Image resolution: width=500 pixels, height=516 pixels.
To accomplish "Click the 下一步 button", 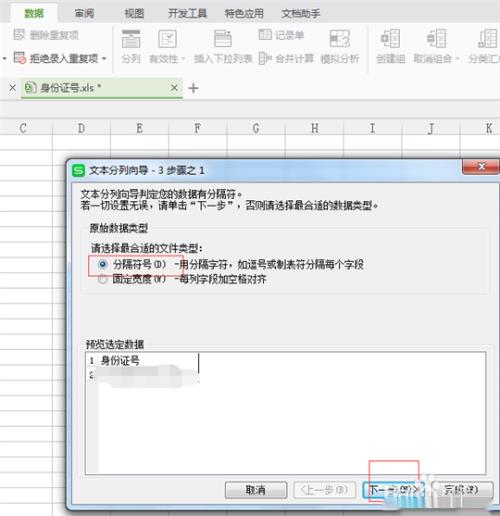I will point(393,490).
